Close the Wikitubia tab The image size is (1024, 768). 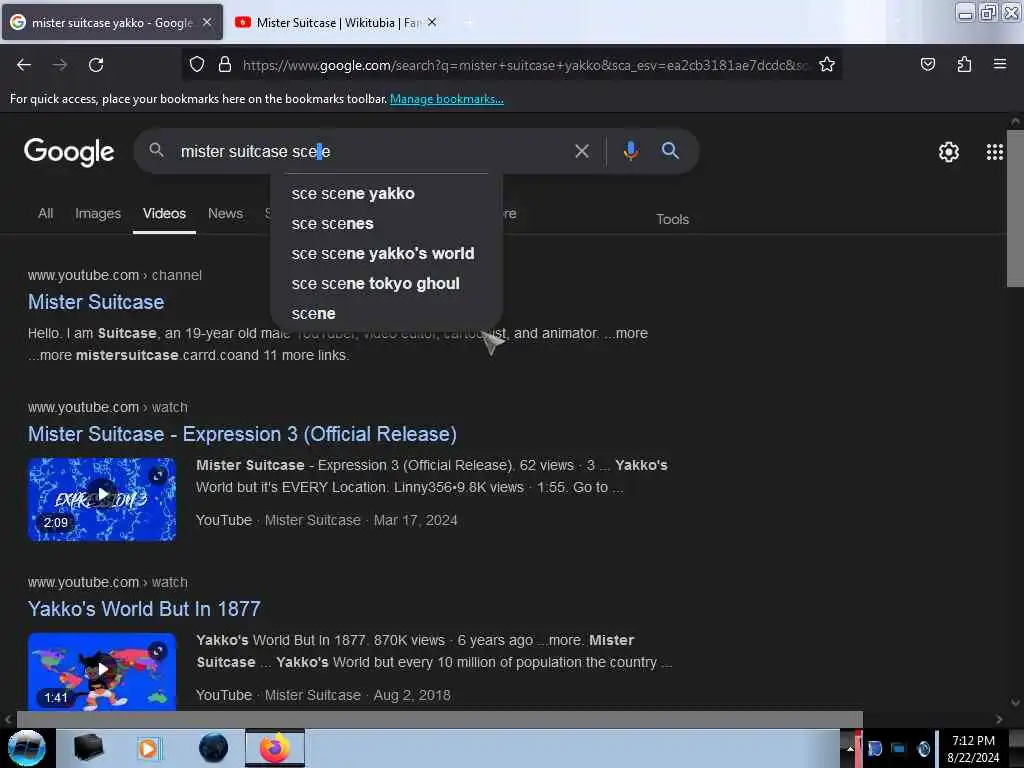432,22
